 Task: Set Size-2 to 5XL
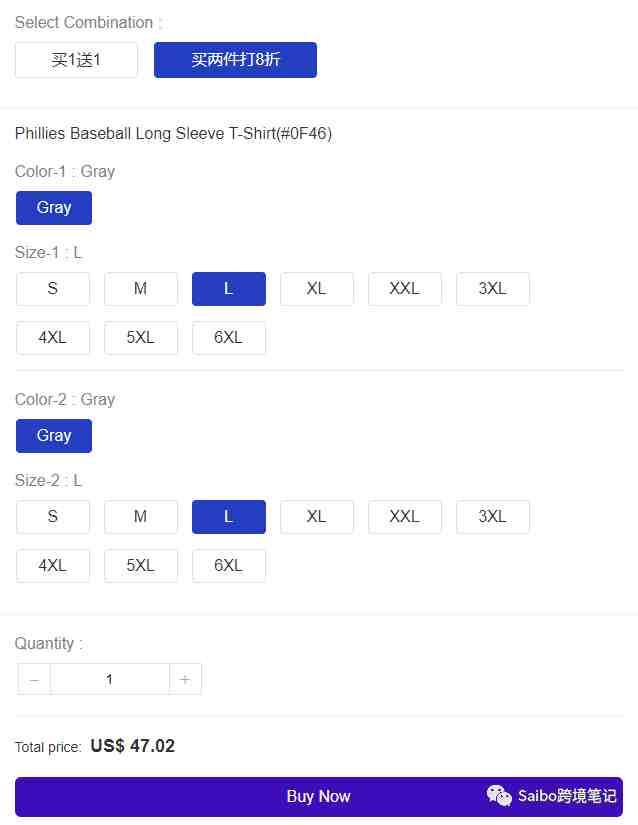pos(140,566)
